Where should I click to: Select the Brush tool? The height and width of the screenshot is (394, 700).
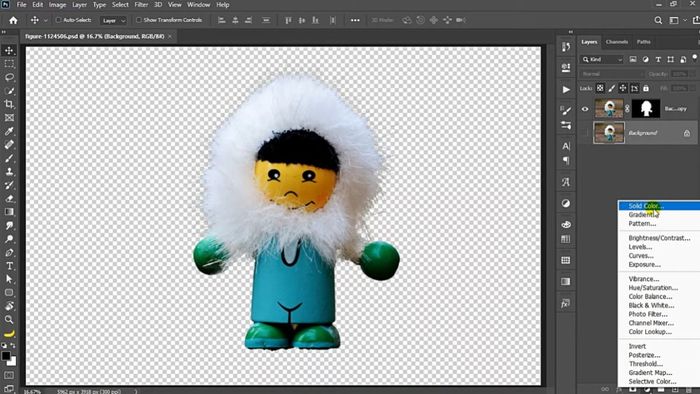coord(9,158)
